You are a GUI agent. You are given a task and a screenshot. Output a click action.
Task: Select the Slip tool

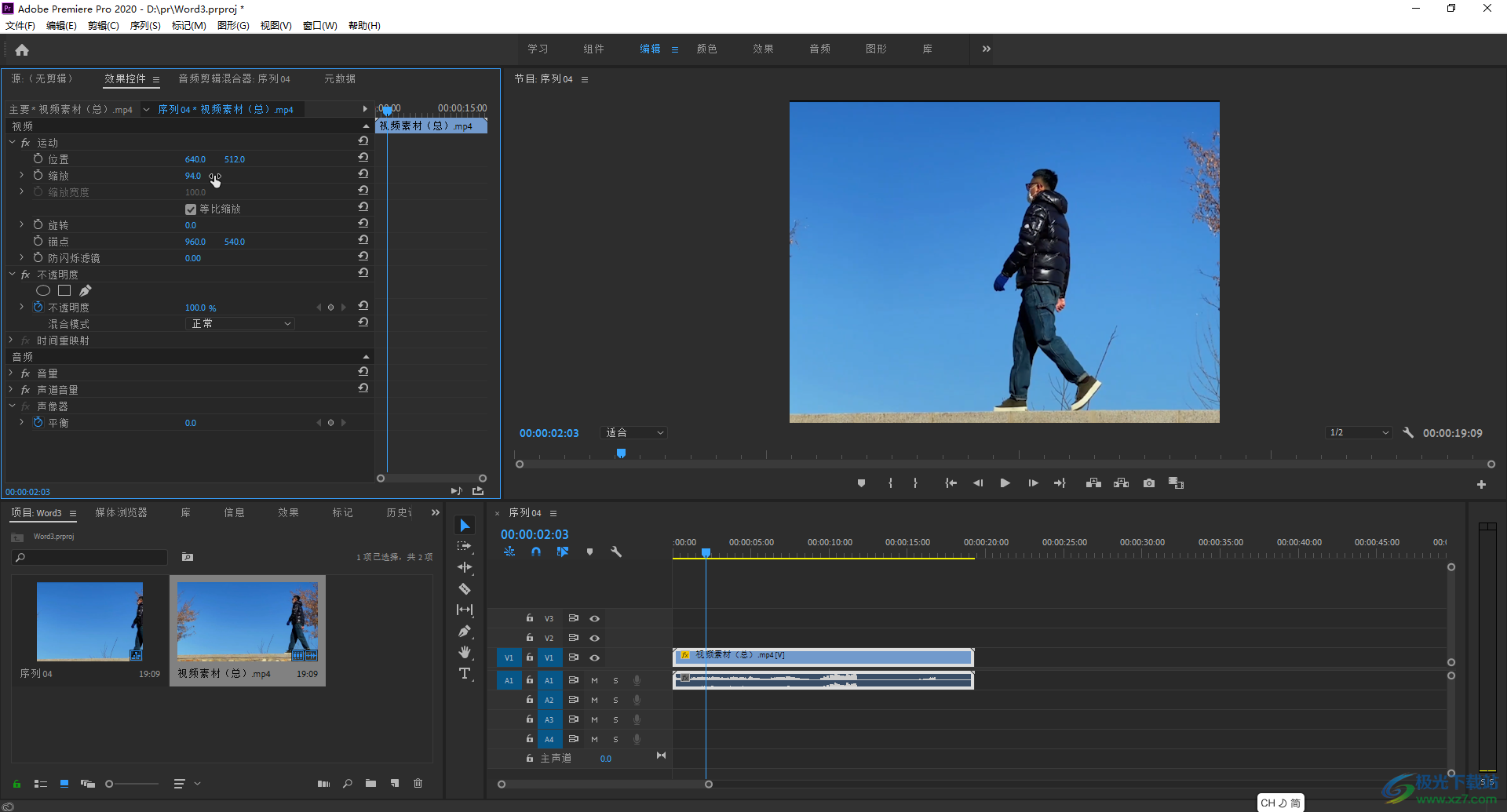tap(465, 610)
